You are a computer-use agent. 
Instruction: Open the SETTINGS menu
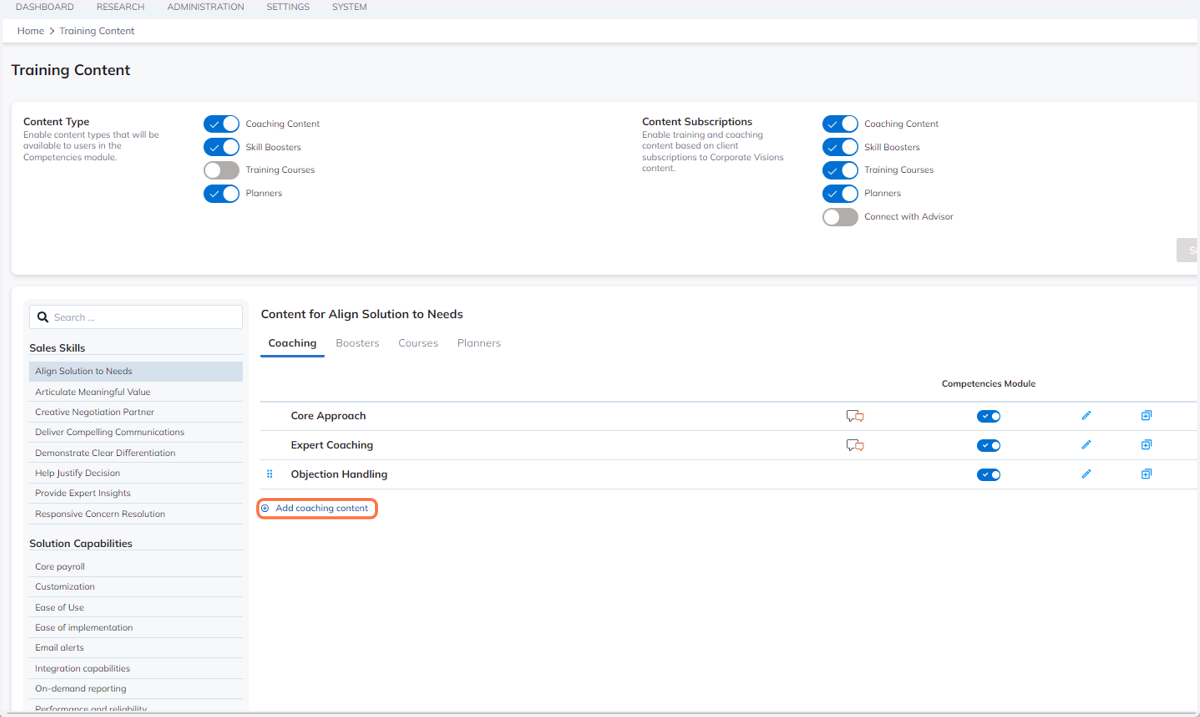click(288, 7)
